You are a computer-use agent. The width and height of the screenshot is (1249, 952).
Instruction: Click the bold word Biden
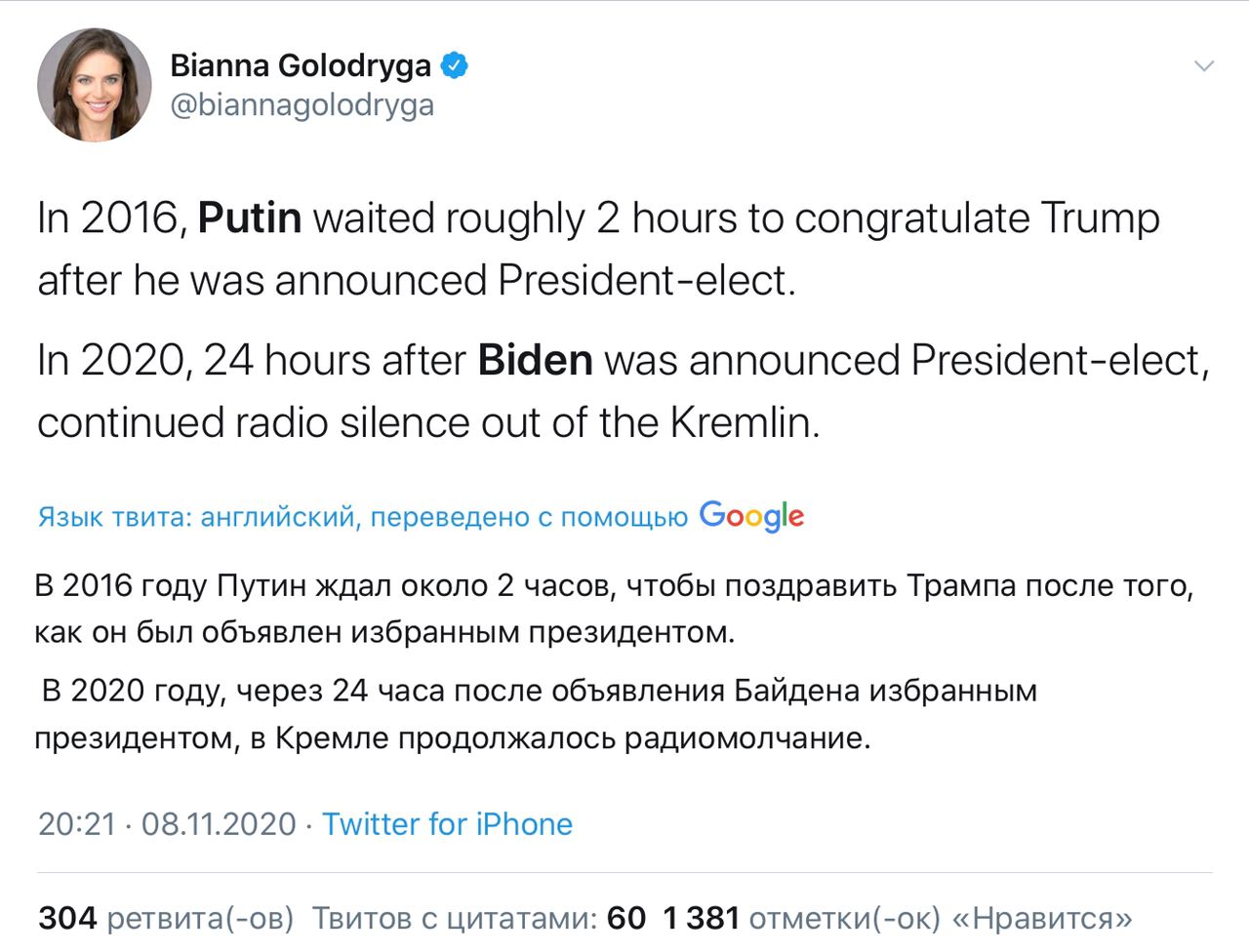pos(536,360)
